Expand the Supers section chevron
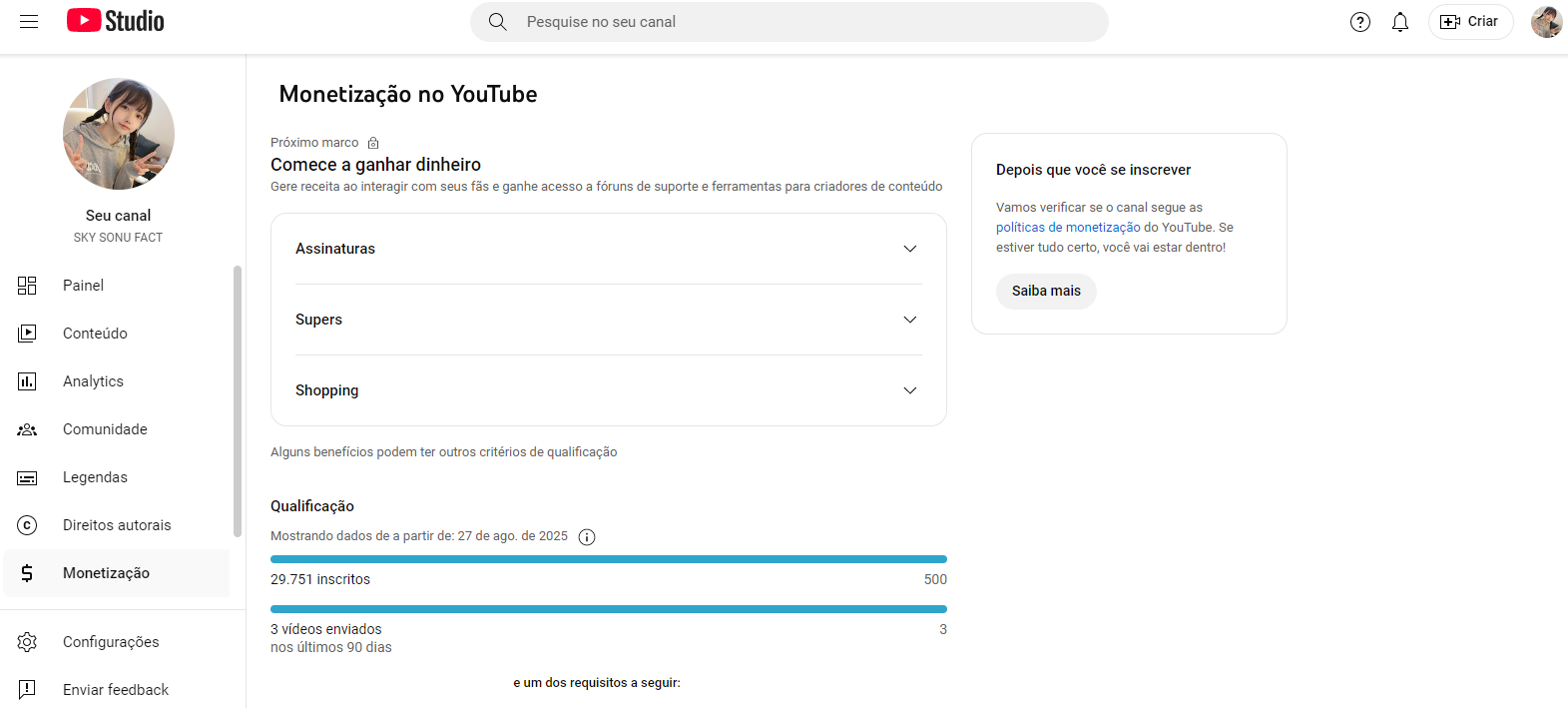Viewport: 1568px width, 708px height. tap(910, 320)
